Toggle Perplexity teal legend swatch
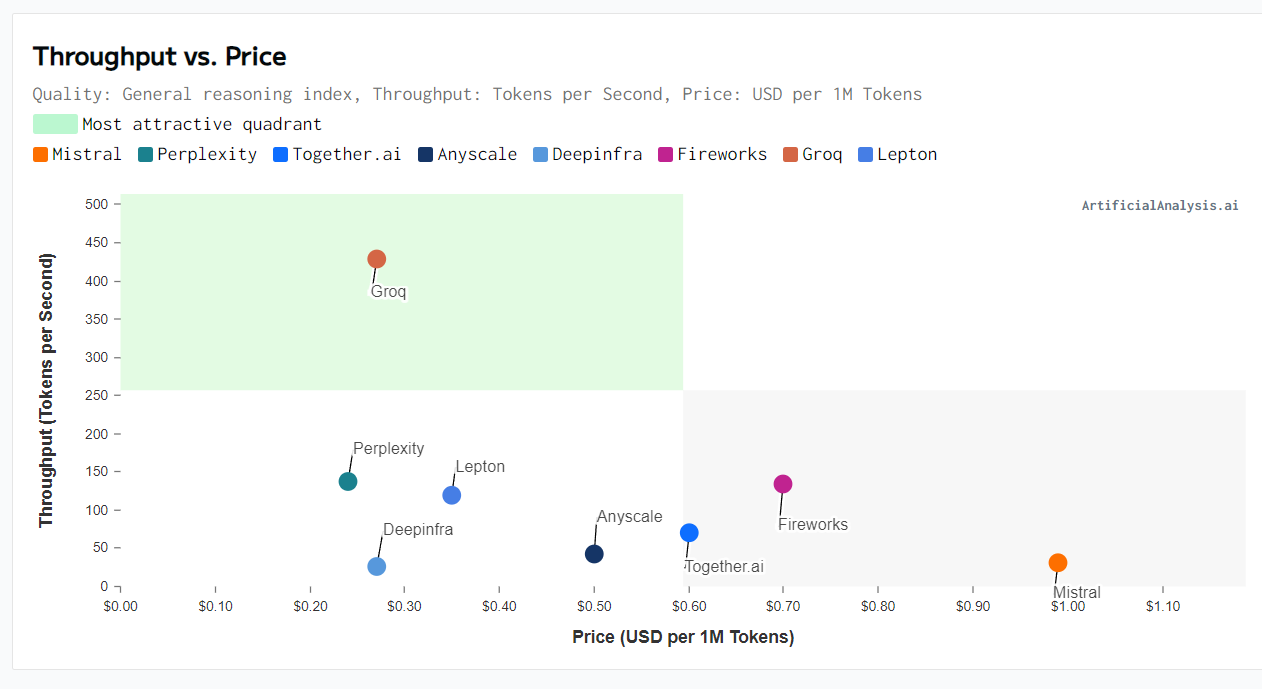Image resolution: width=1262 pixels, height=689 pixels. 145,154
